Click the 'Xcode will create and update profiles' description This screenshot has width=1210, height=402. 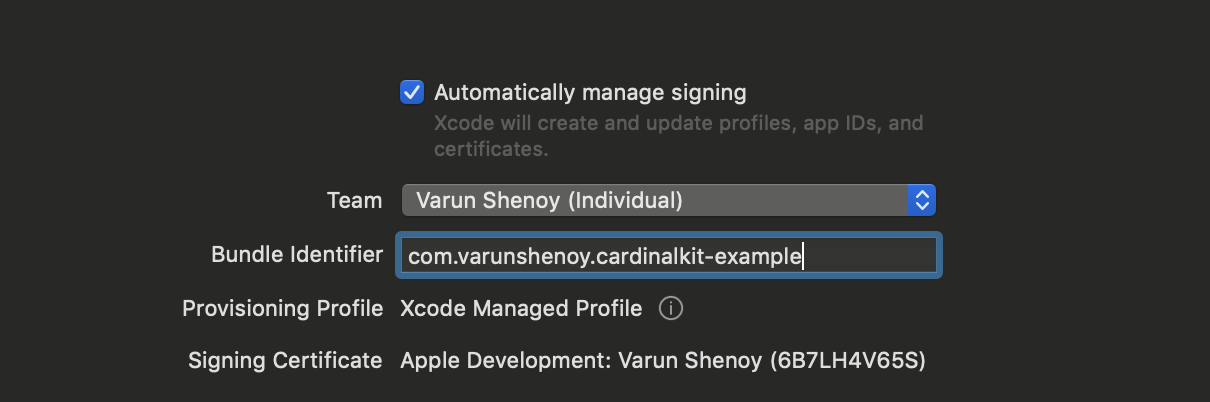click(x=678, y=124)
